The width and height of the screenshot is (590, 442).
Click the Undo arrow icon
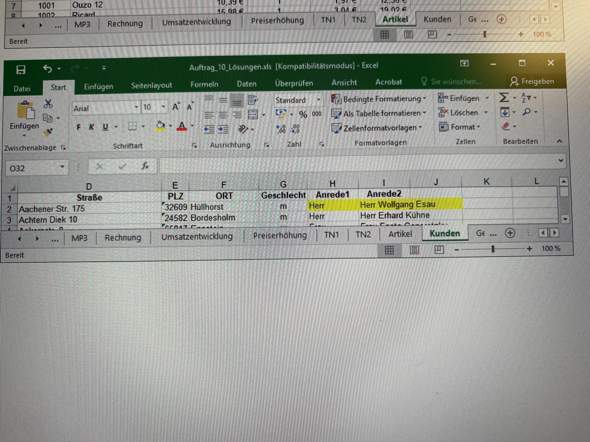pyautogui.click(x=47, y=69)
